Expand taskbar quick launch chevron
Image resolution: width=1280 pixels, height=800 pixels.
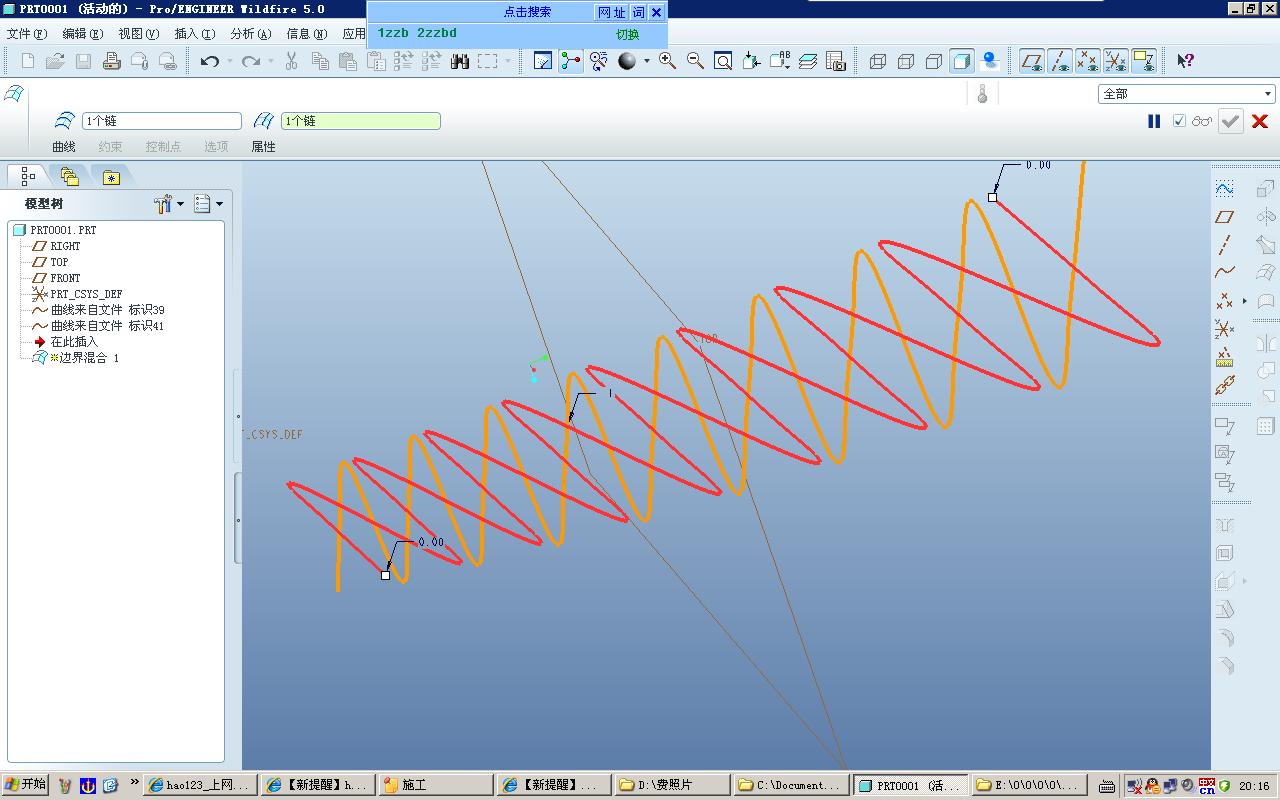click(x=135, y=783)
